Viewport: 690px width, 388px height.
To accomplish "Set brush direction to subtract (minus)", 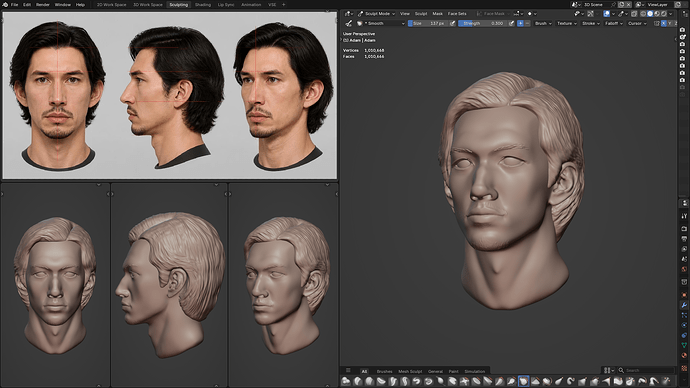I will coord(527,23).
